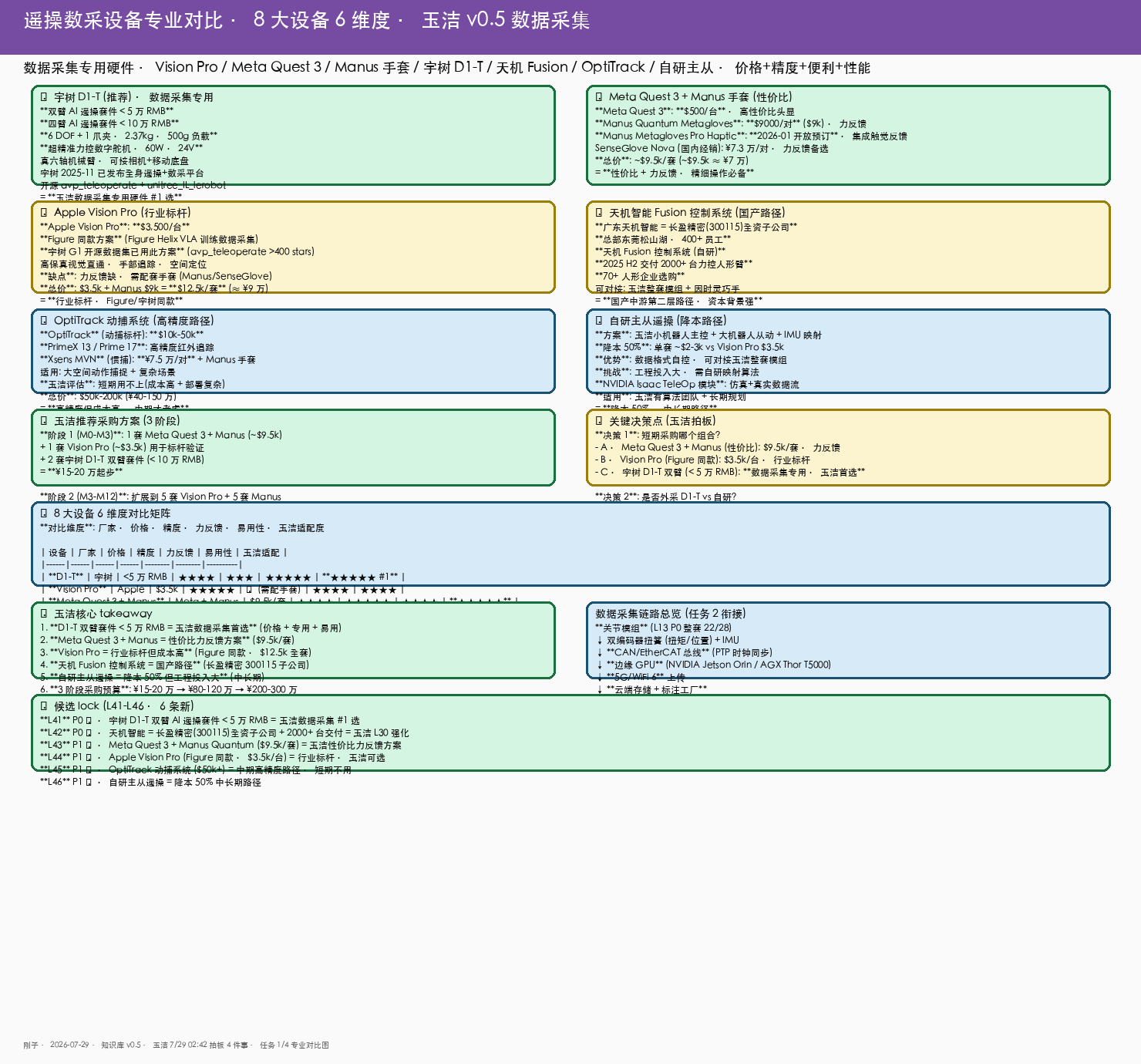Click line "降本 50%: 单套 ~$2-3k"
Image resolution: width=1141 pixels, height=1064 pixels.
click(689, 347)
